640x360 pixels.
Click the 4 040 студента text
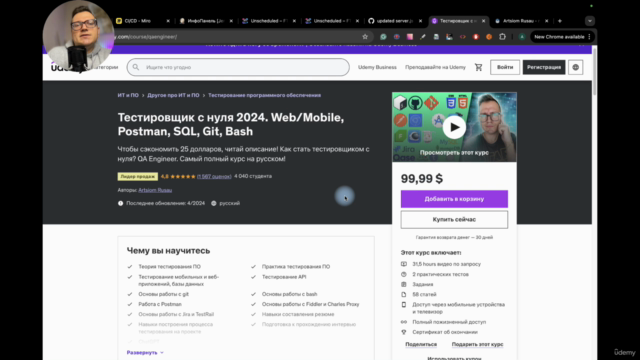click(253, 176)
